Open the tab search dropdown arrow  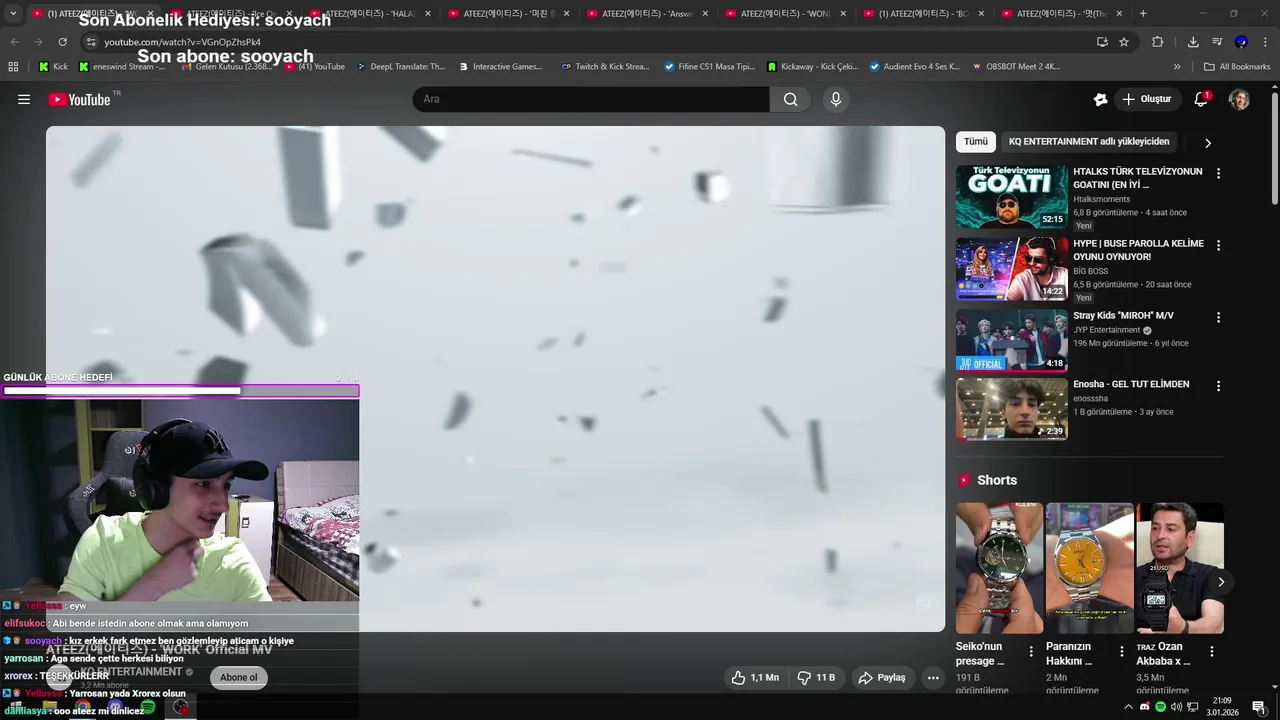[x=13, y=13]
